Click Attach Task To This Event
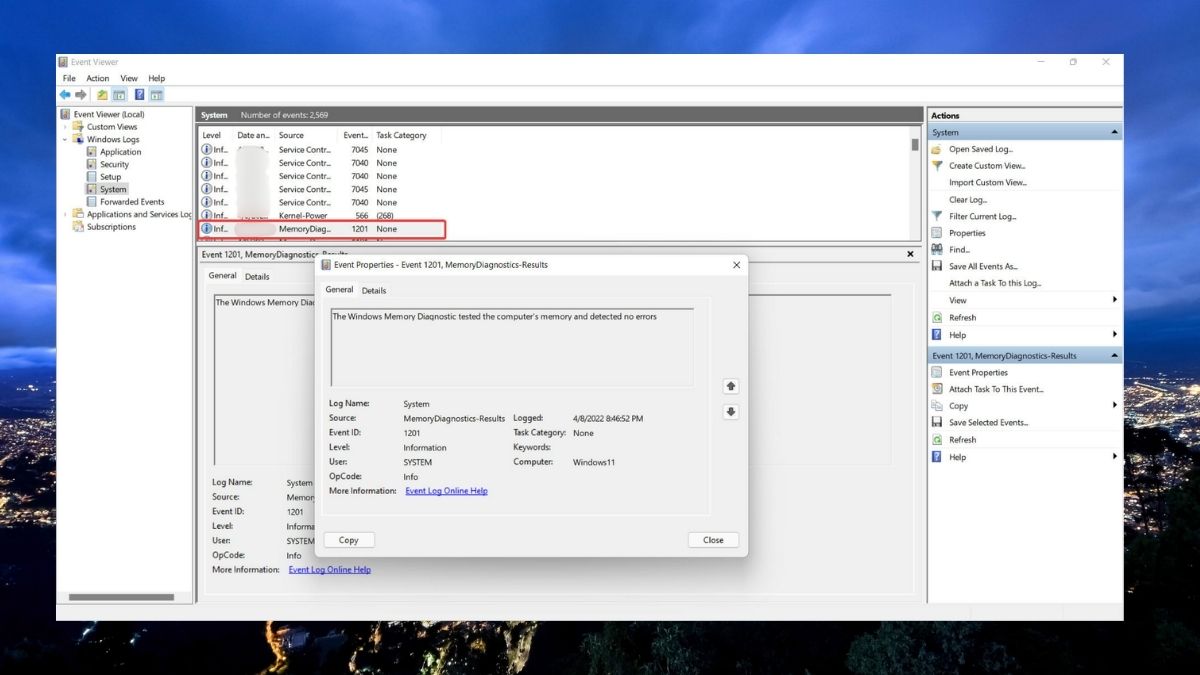The image size is (1200, 675). 995,389
